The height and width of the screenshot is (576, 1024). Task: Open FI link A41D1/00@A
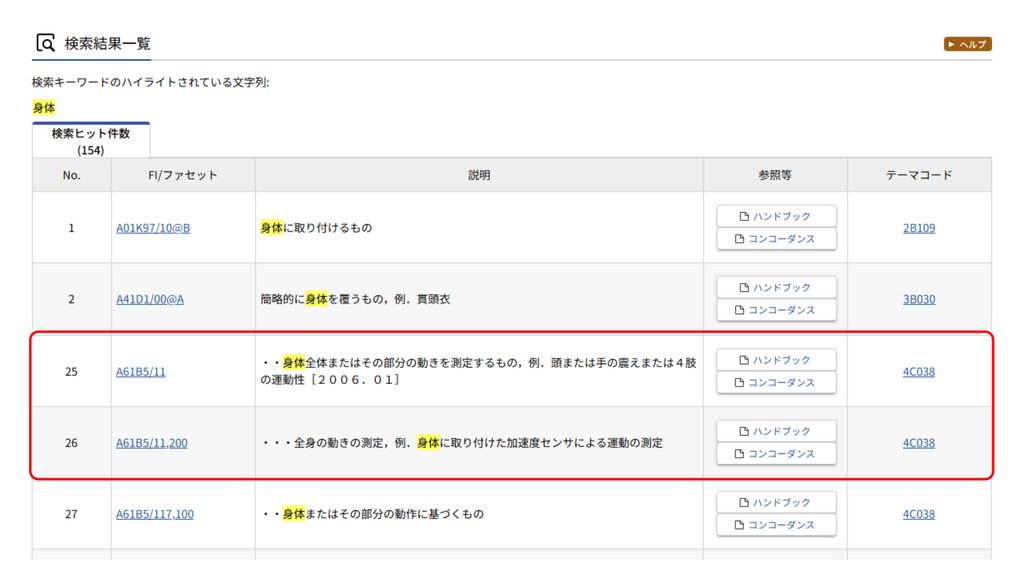pos(150,299)
